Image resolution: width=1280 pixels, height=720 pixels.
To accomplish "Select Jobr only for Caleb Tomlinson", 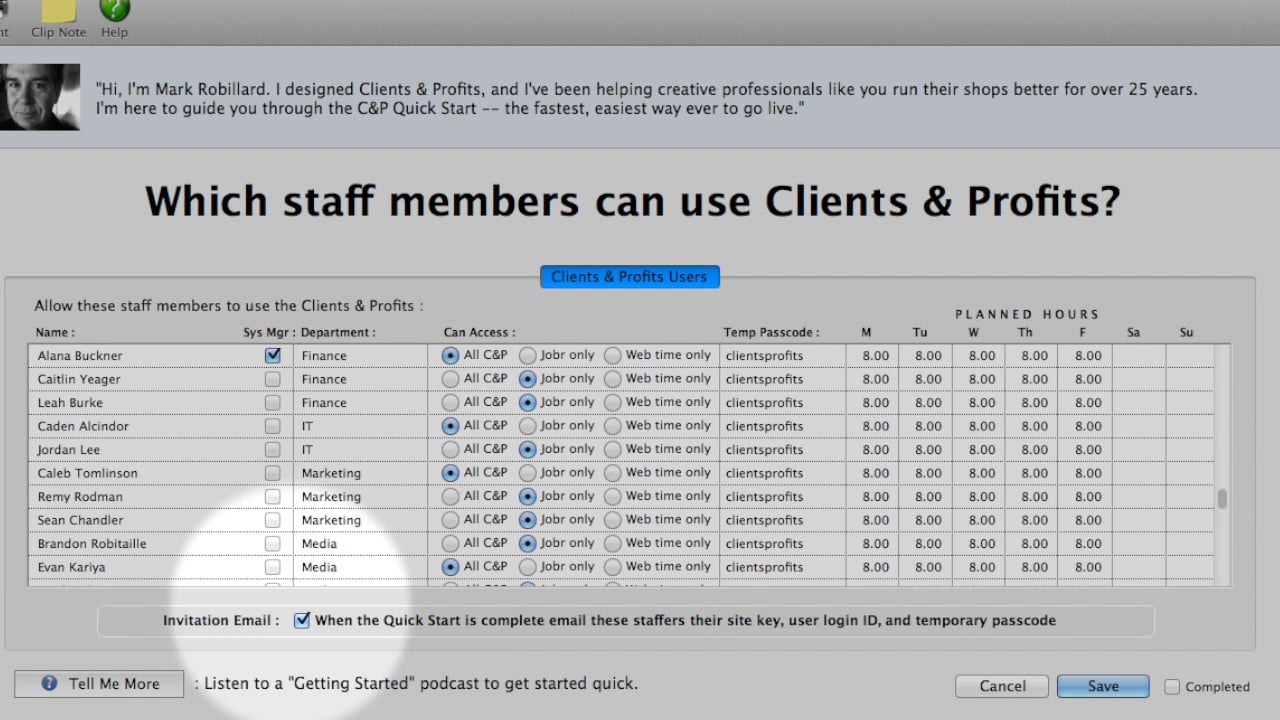I will coord(528,473).
